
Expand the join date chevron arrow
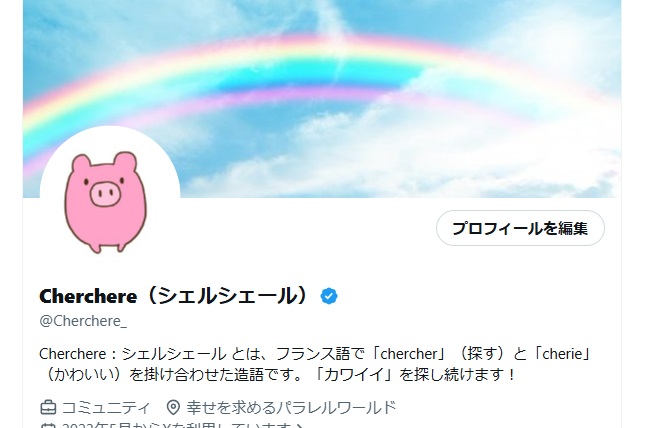click(300, 426)
